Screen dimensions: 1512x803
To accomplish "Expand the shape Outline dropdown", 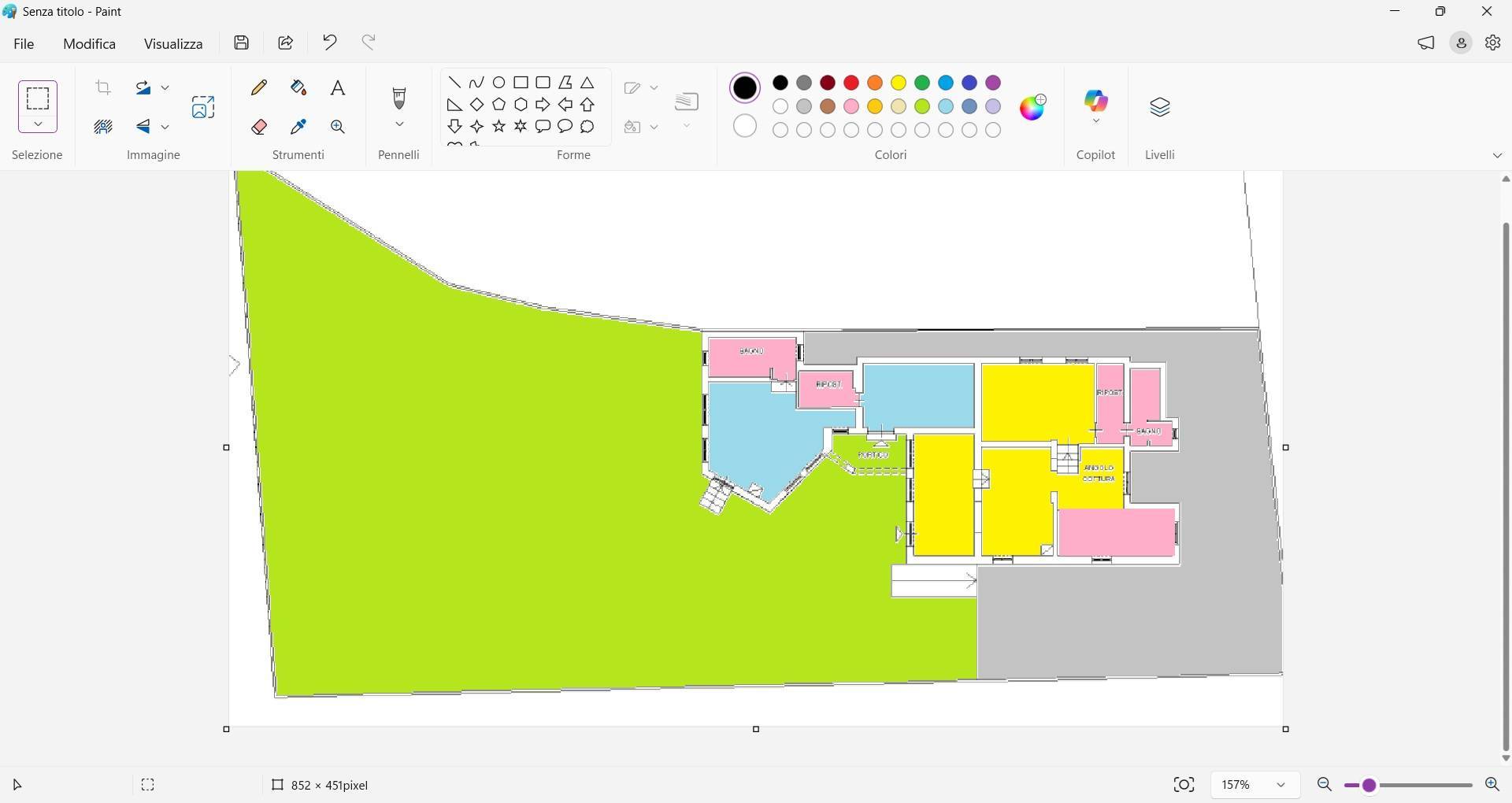I will click(654, 88).
